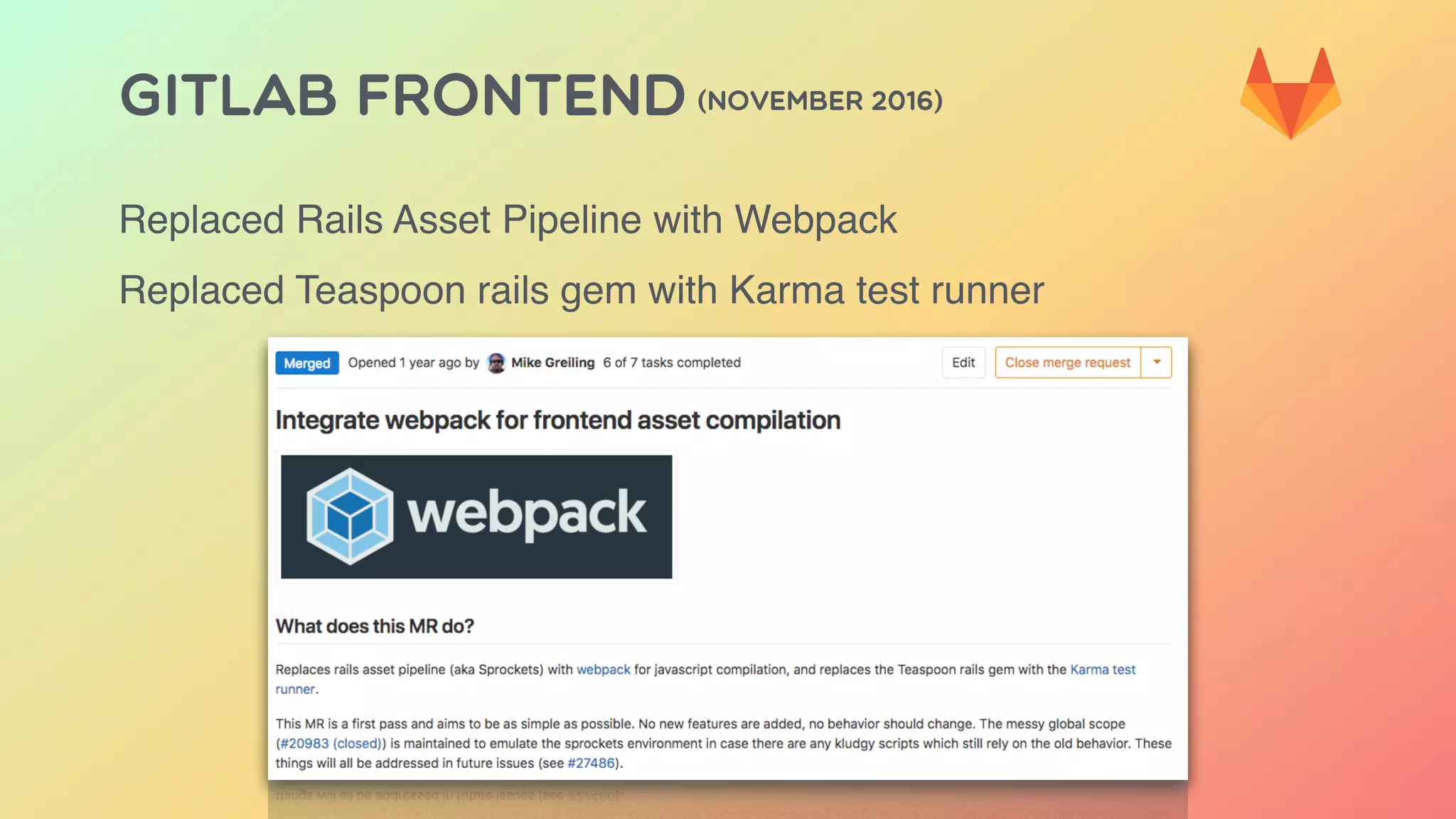Click the 'GITLAB FRONTEND' slide title
Screen dimensions: 1456x819
point(402,95)
